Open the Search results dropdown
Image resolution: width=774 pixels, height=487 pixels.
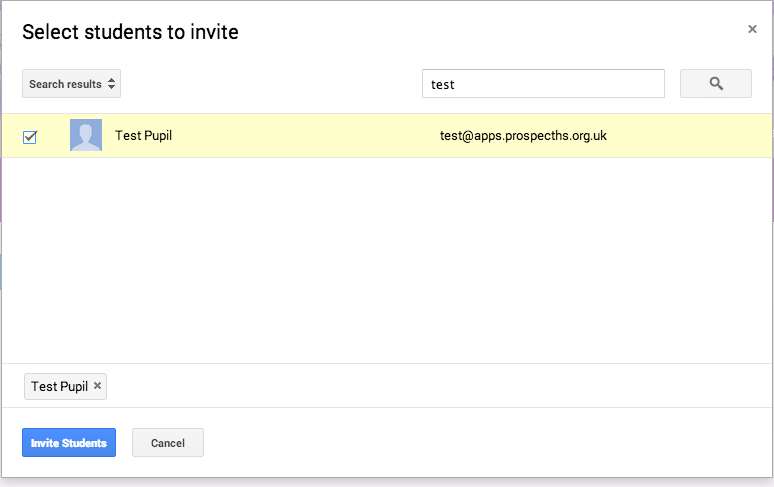point(71,84)
